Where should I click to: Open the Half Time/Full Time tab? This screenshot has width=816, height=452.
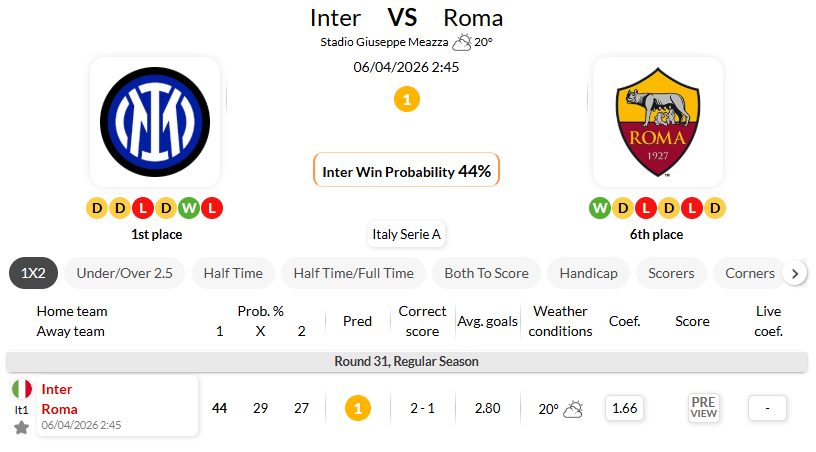[x=354, y=273]
